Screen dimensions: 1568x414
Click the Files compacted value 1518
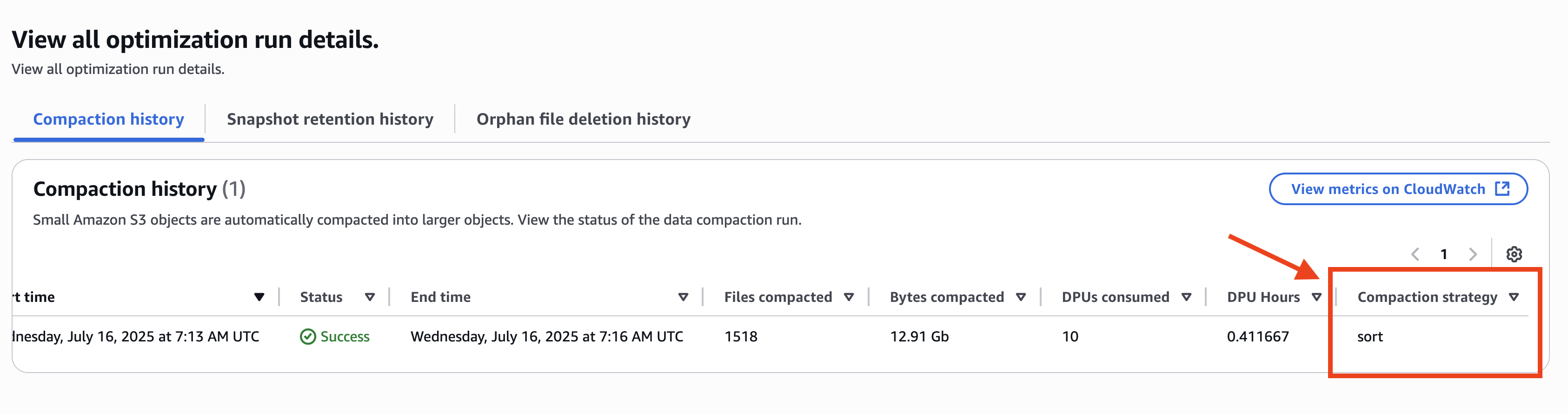coord(741,337)
